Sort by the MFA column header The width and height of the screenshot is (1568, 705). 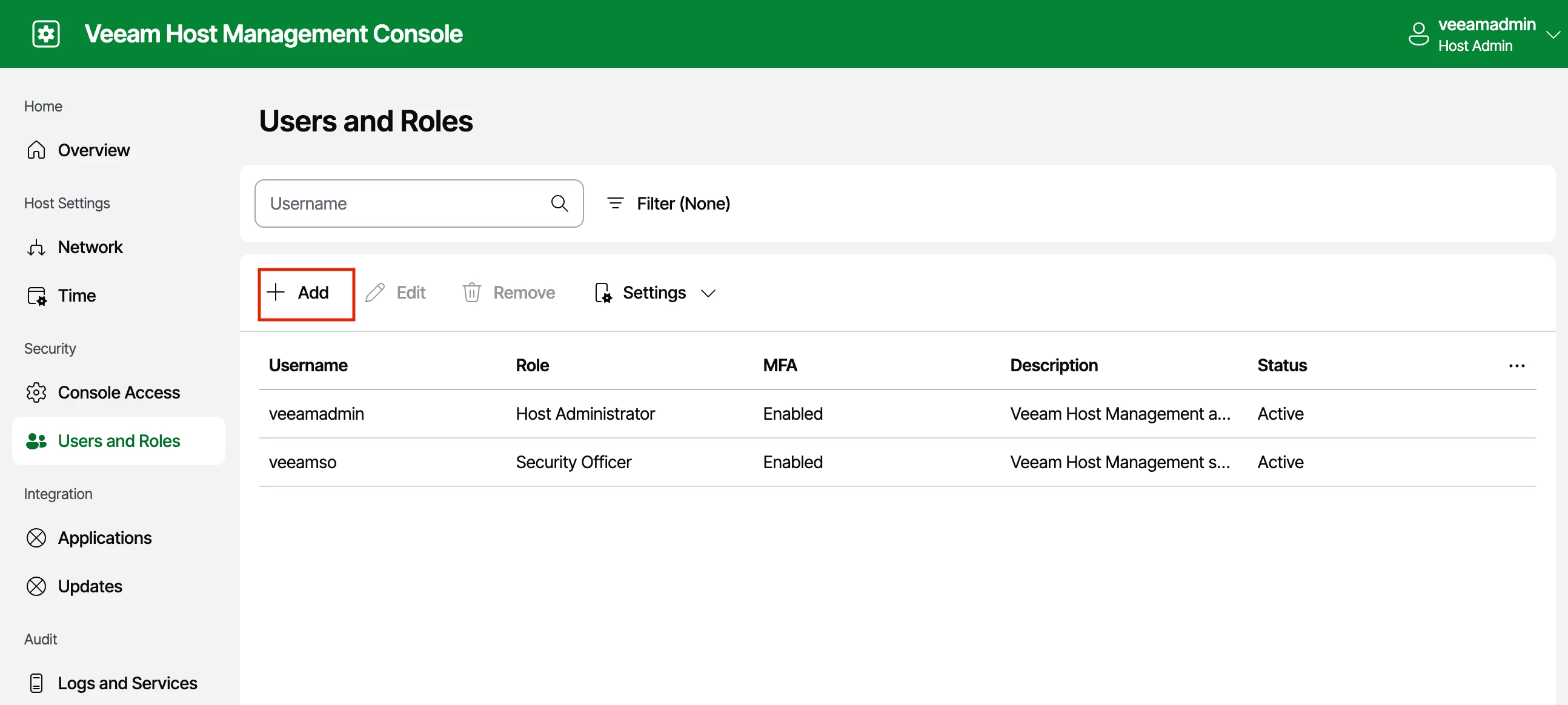point(780,365)
